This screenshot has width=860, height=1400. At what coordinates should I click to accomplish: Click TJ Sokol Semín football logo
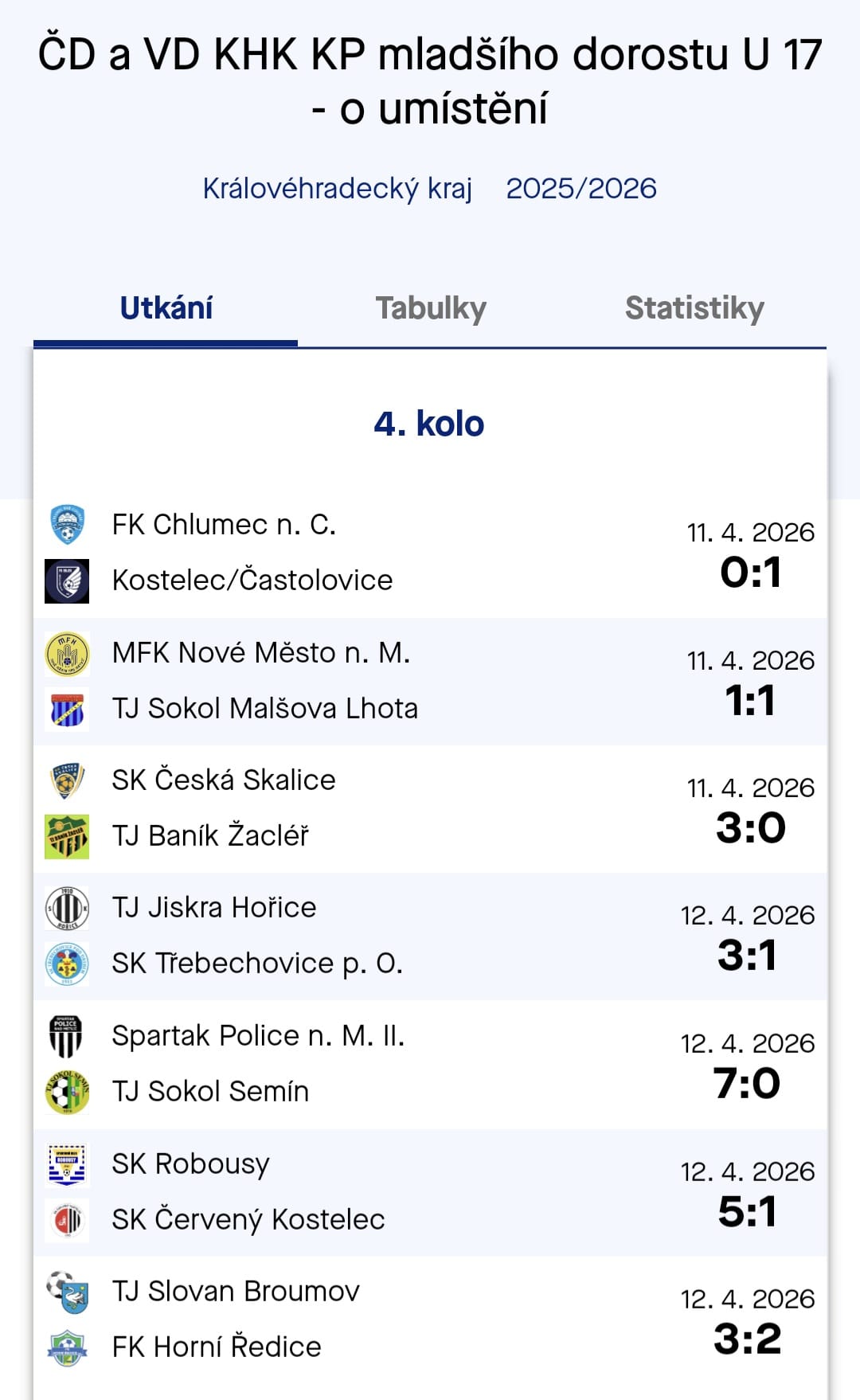tap(67, 1092)
